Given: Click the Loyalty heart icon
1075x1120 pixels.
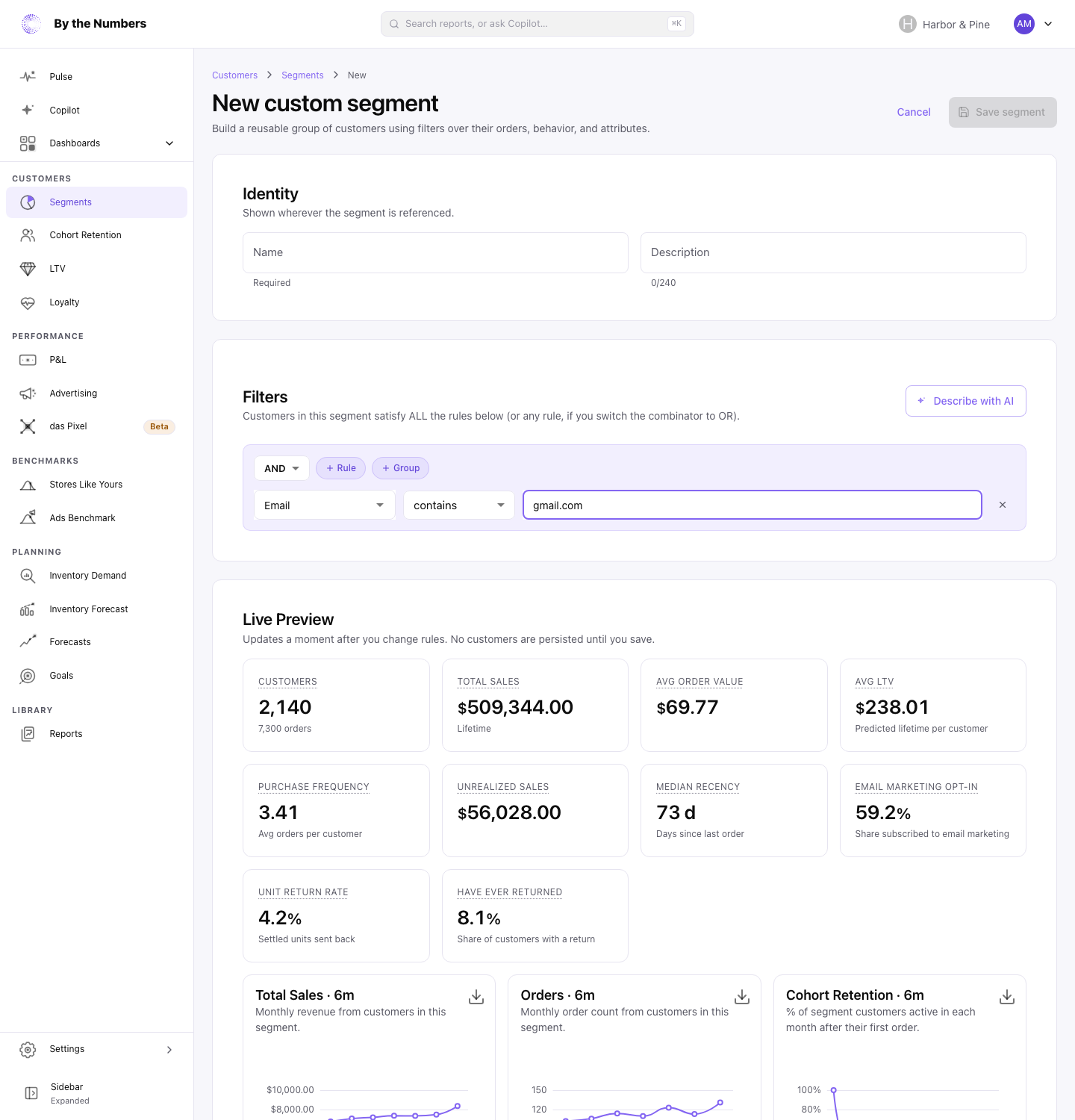Looking at the screenshot, I should [28, 302].
